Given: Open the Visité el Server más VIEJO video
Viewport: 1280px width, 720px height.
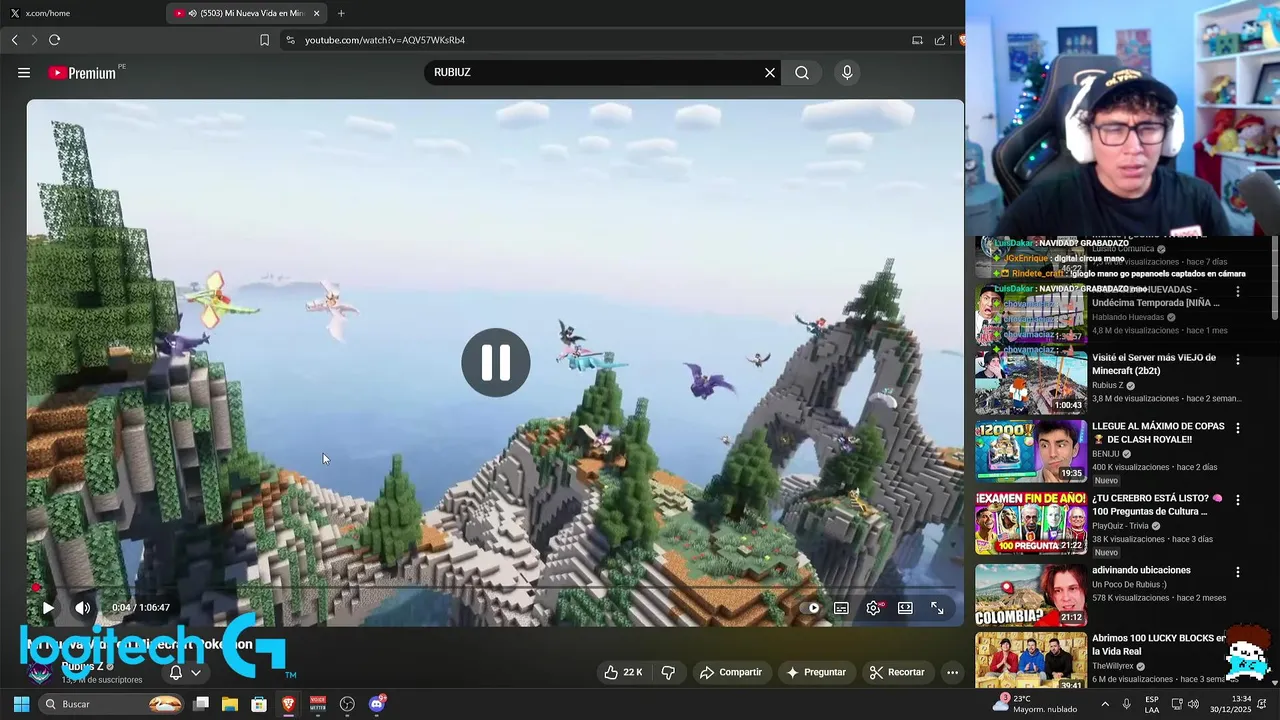Looking at the screenshot, I should tap(1154, 364).
